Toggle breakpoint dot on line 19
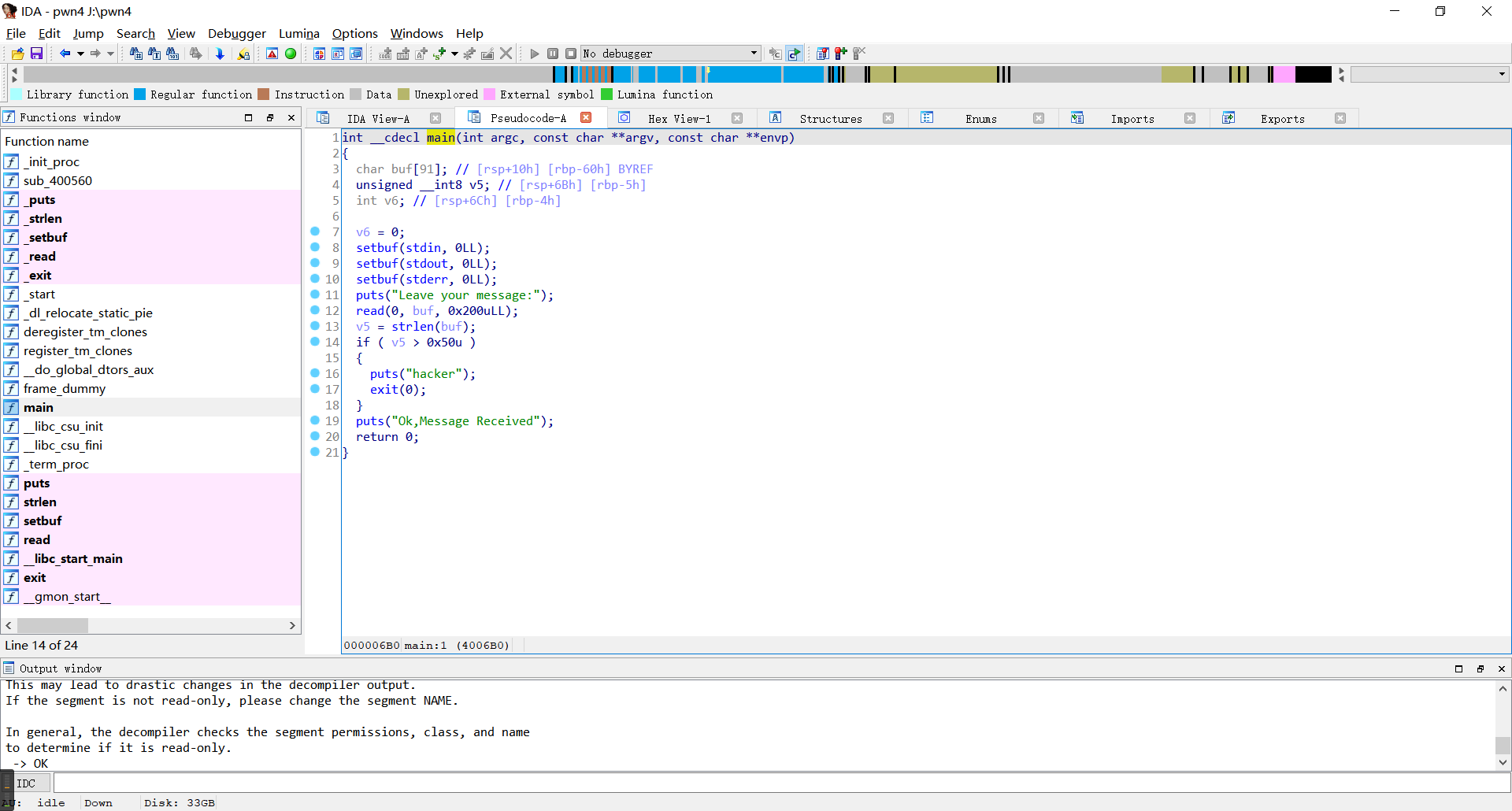Image resolution: width=1512 pixels, height=811 pixels. tap(315, 420)
